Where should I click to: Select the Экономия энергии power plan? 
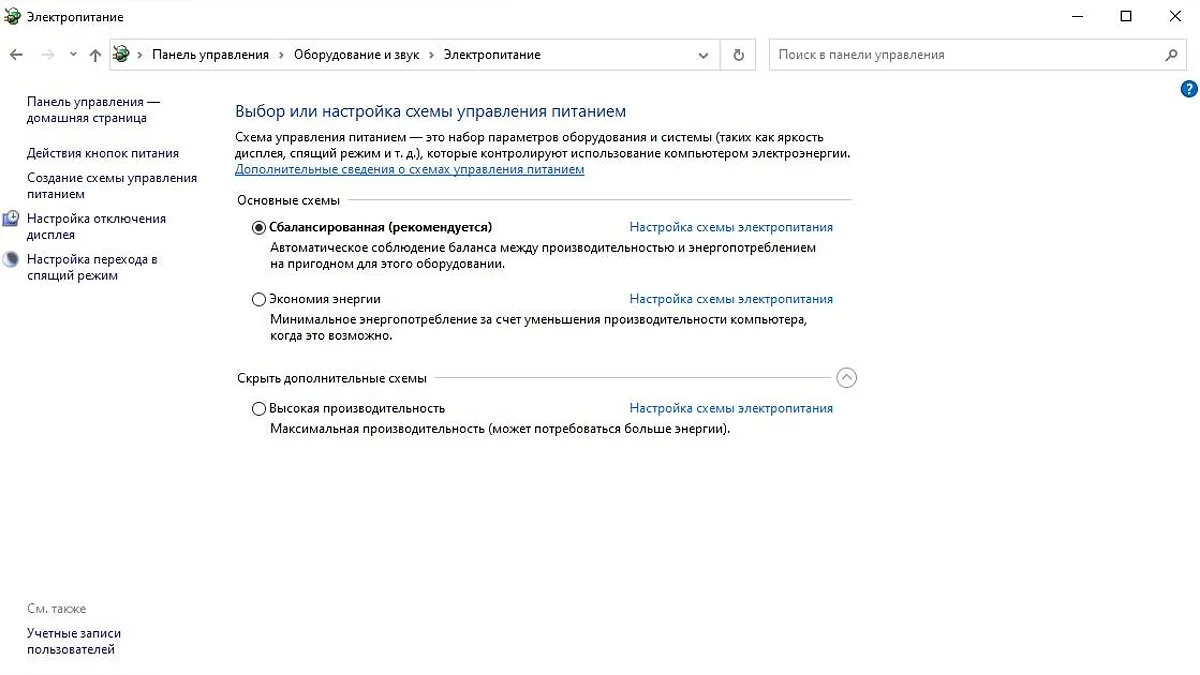coord(259,299)
